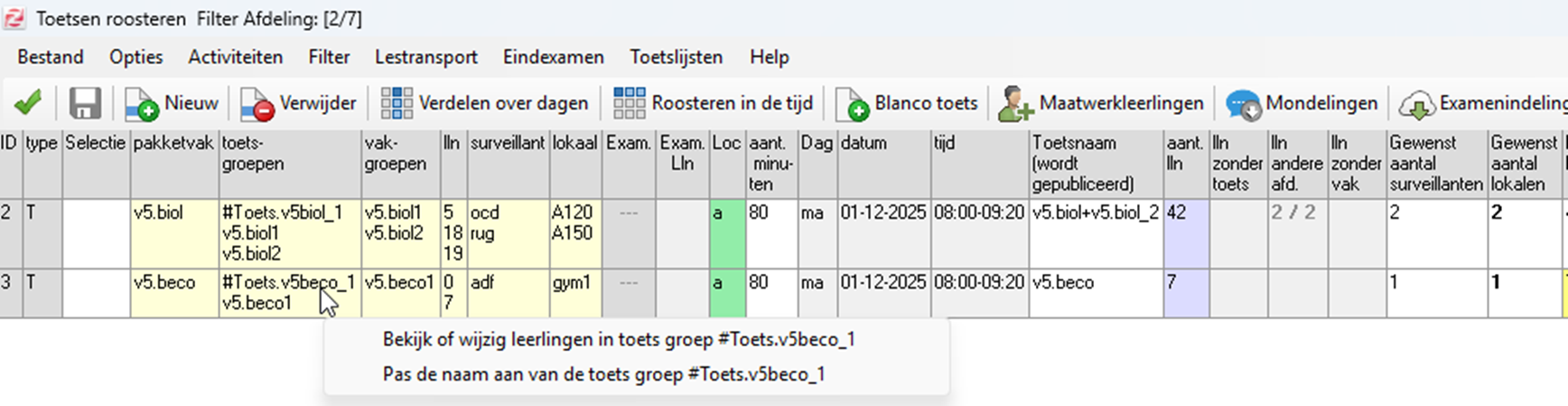Open Verdelen over dagen grid tool
The image size is (1568, 406).
[x=397, y=104]
